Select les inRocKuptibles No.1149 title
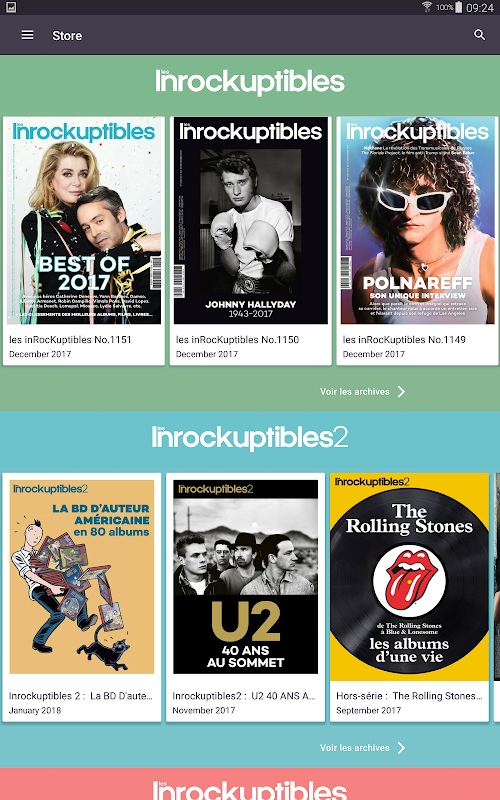The height and width of the screenshot is (800, 500). (404, 339)
